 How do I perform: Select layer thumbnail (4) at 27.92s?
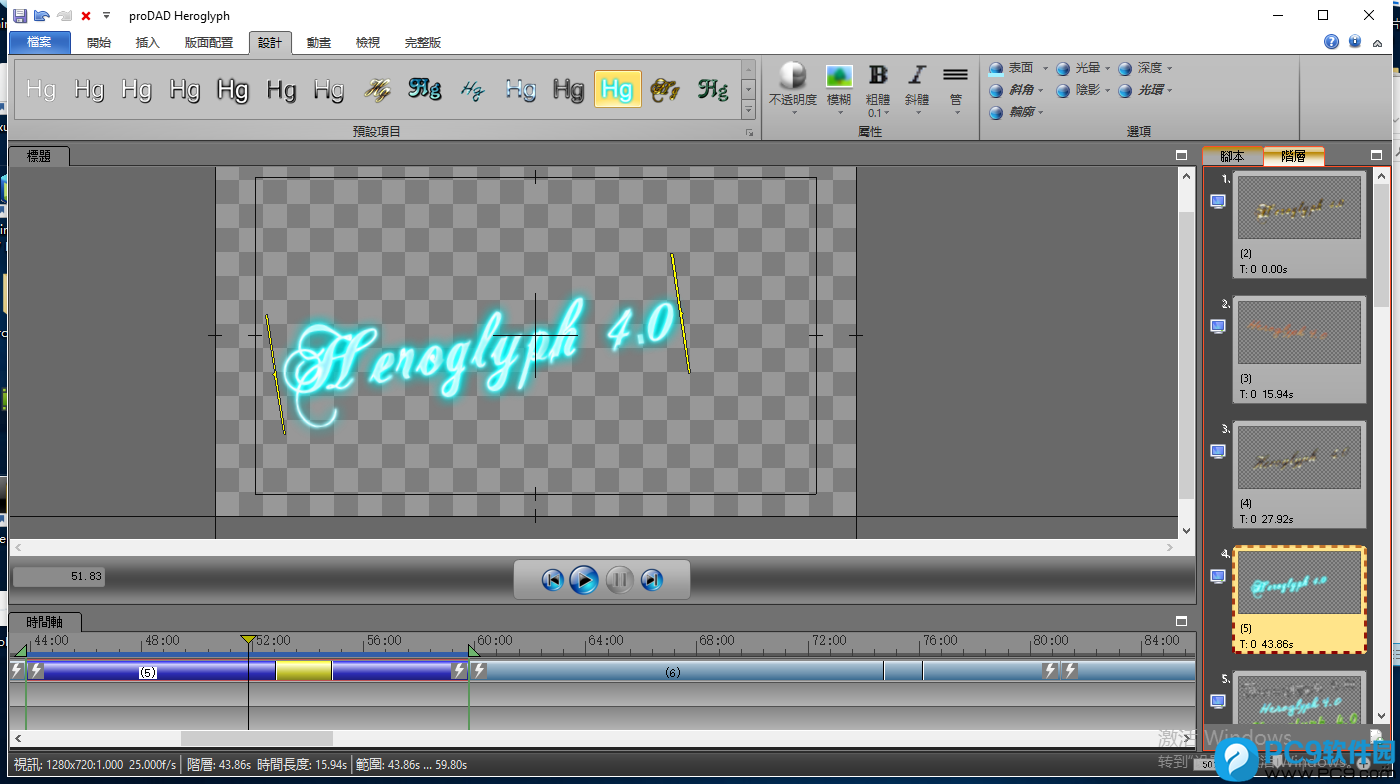[1299, 474]
